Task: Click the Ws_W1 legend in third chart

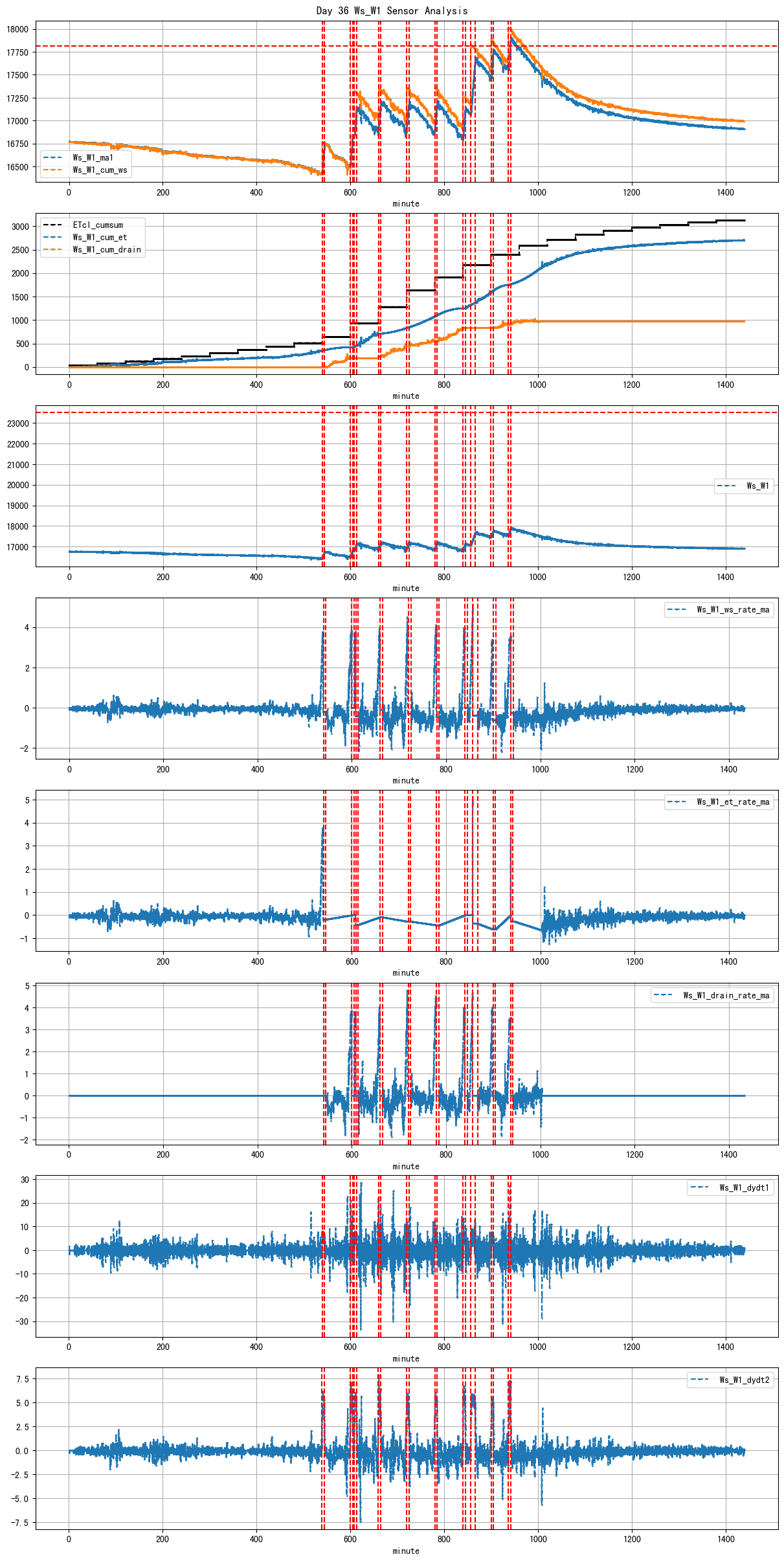Action: [x=757, y=486]
